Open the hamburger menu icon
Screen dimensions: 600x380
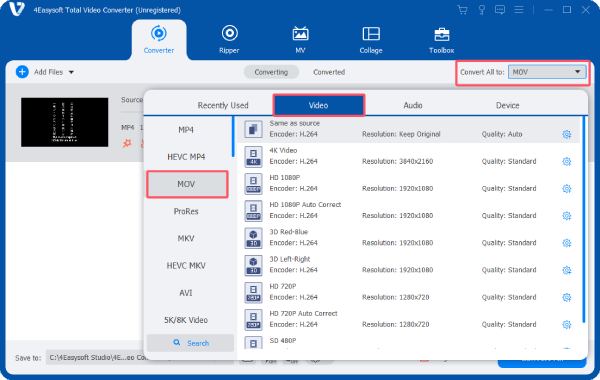(x=519, y=10)
